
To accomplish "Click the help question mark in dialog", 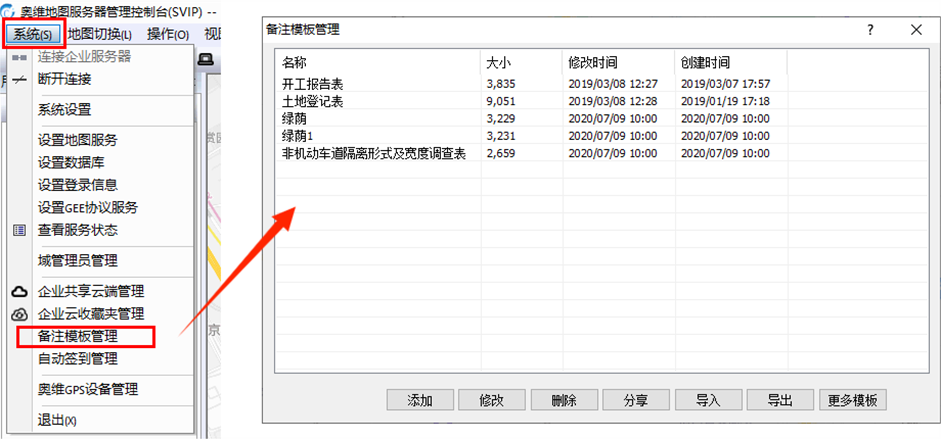I will point(870,30).
